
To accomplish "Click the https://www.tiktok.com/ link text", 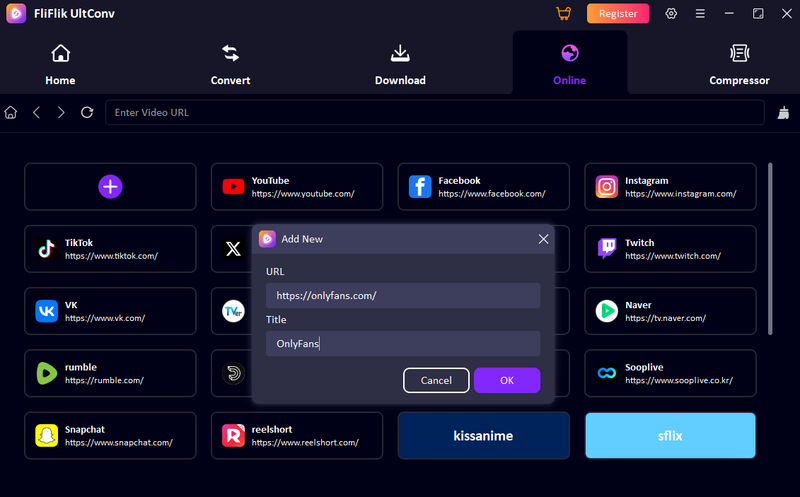I will coord(111,256).
